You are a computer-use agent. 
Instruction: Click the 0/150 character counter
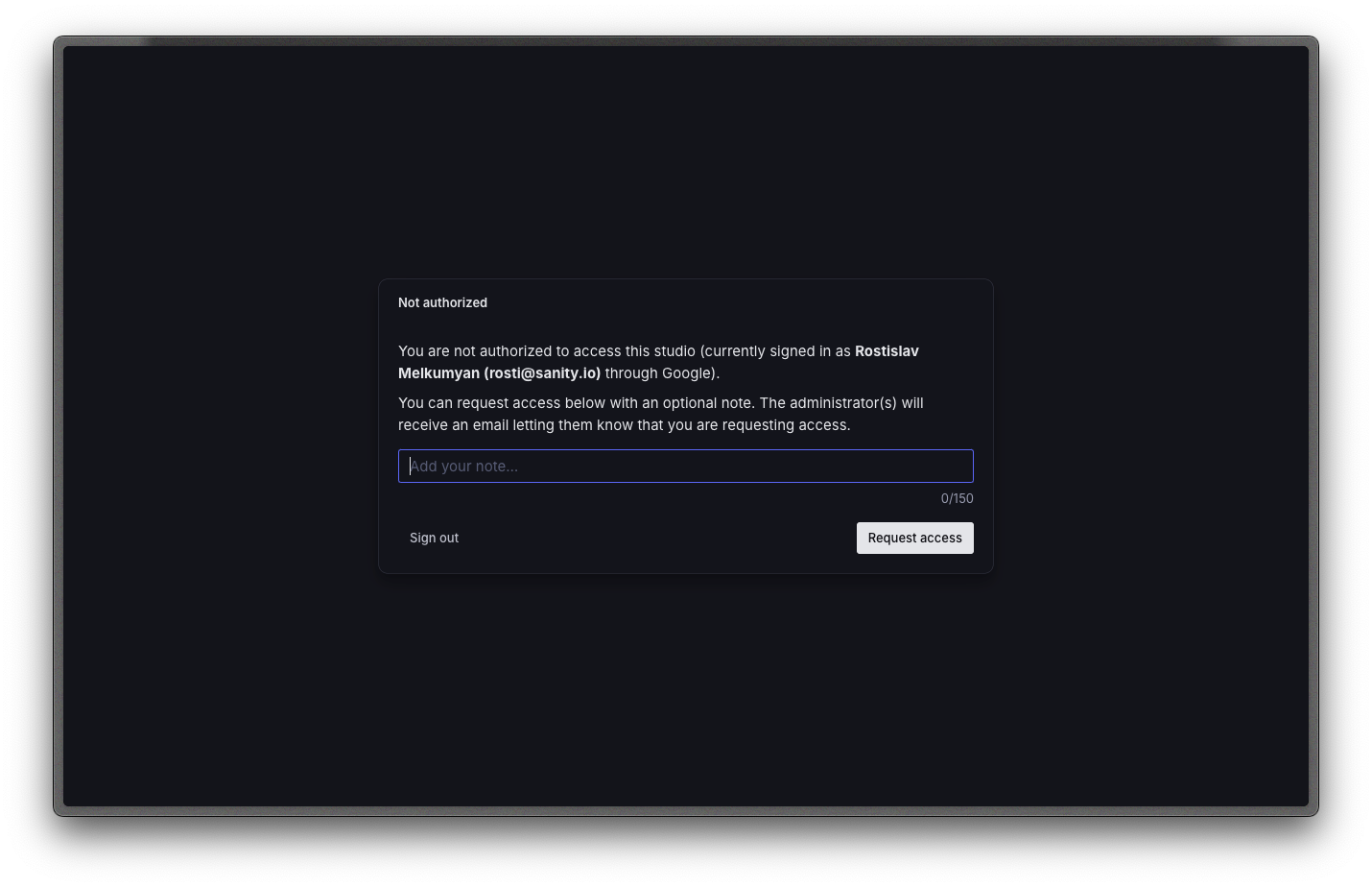[957, 498]
